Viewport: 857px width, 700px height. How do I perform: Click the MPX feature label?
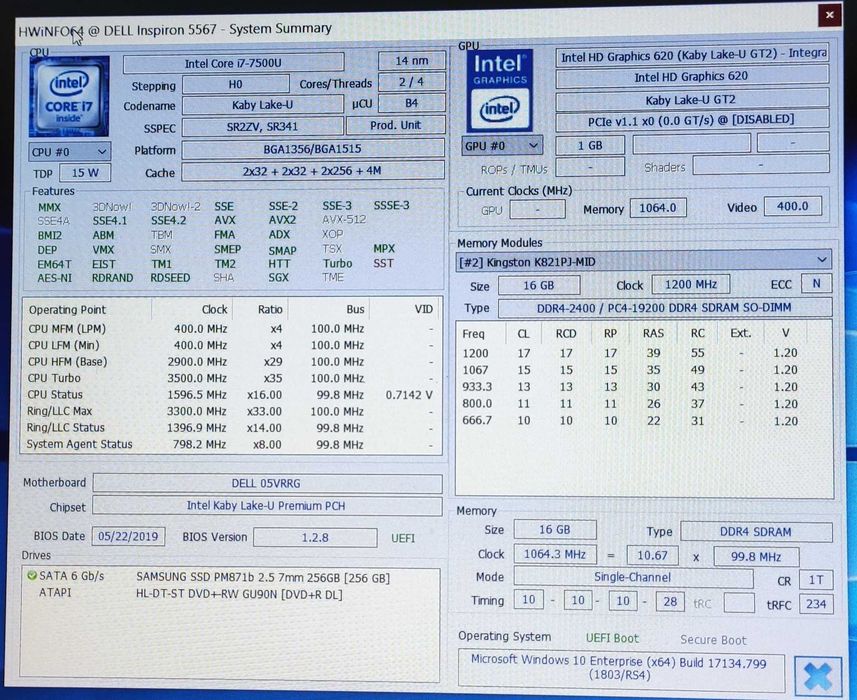point(384,249)
